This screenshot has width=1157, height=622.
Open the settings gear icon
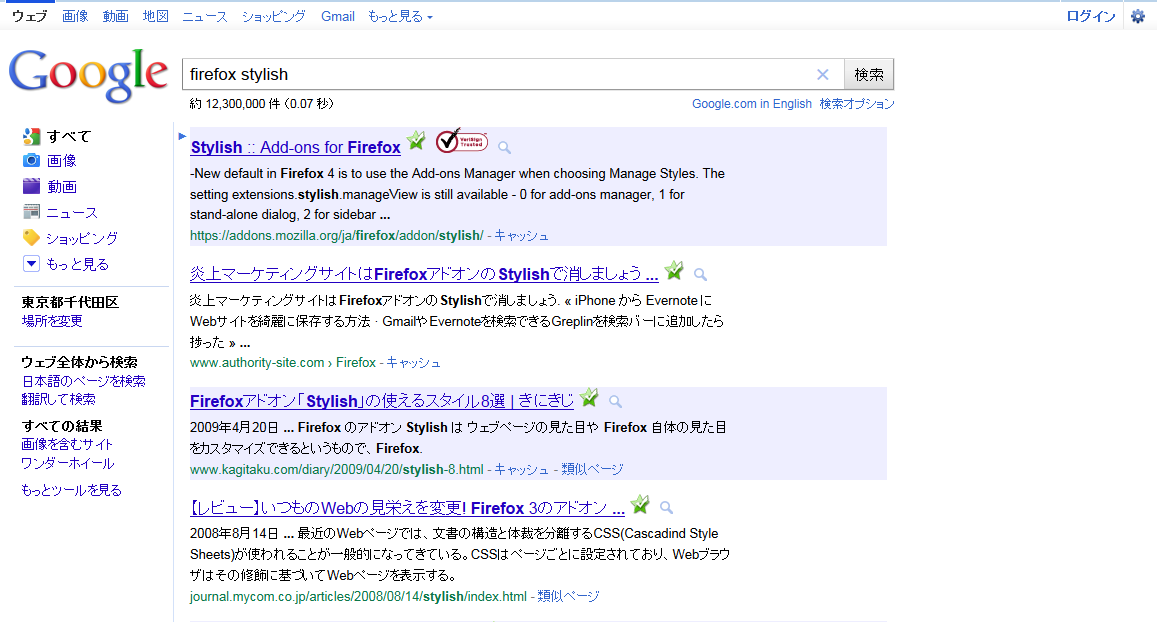coord(1138,16)
